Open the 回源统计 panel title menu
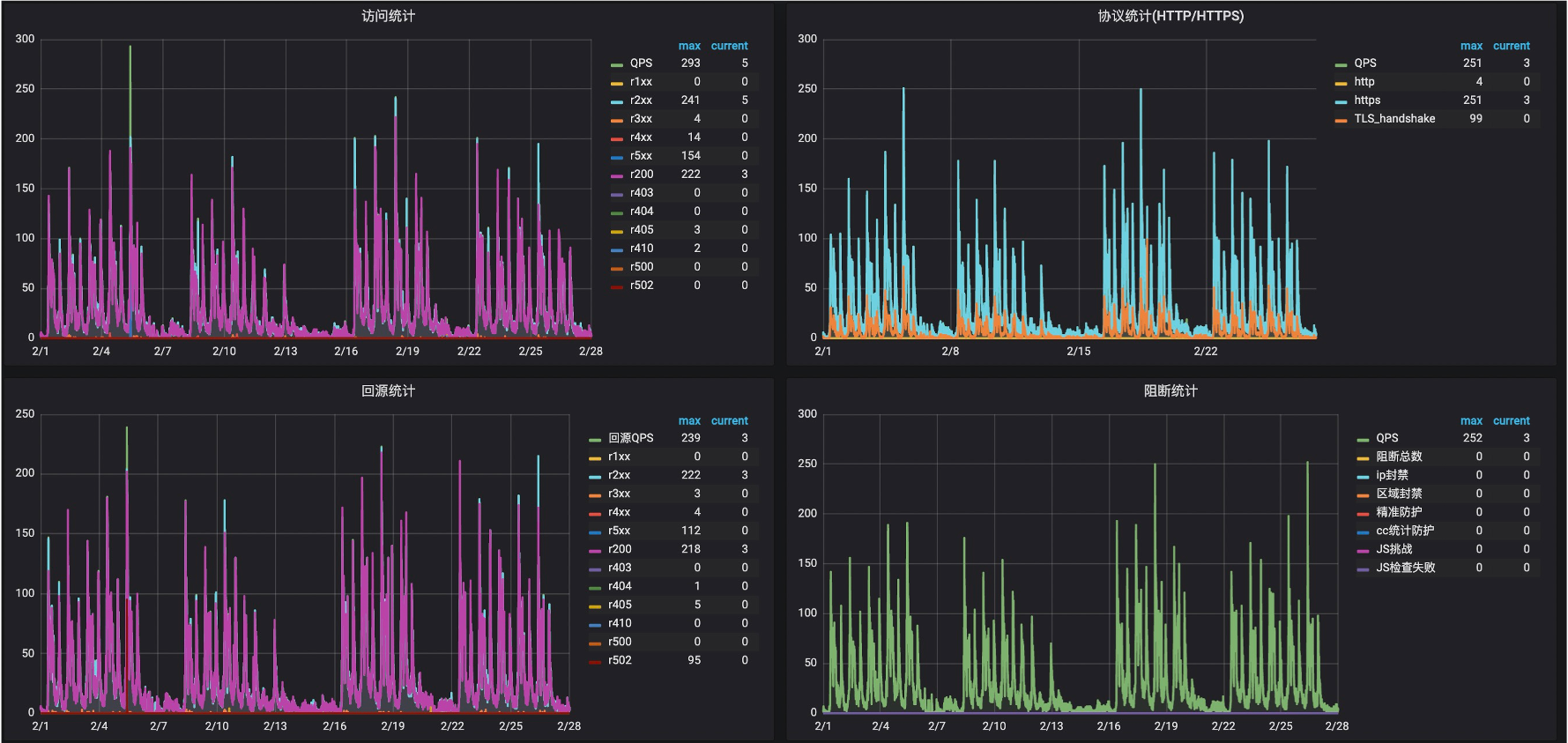 coord(388,390)
